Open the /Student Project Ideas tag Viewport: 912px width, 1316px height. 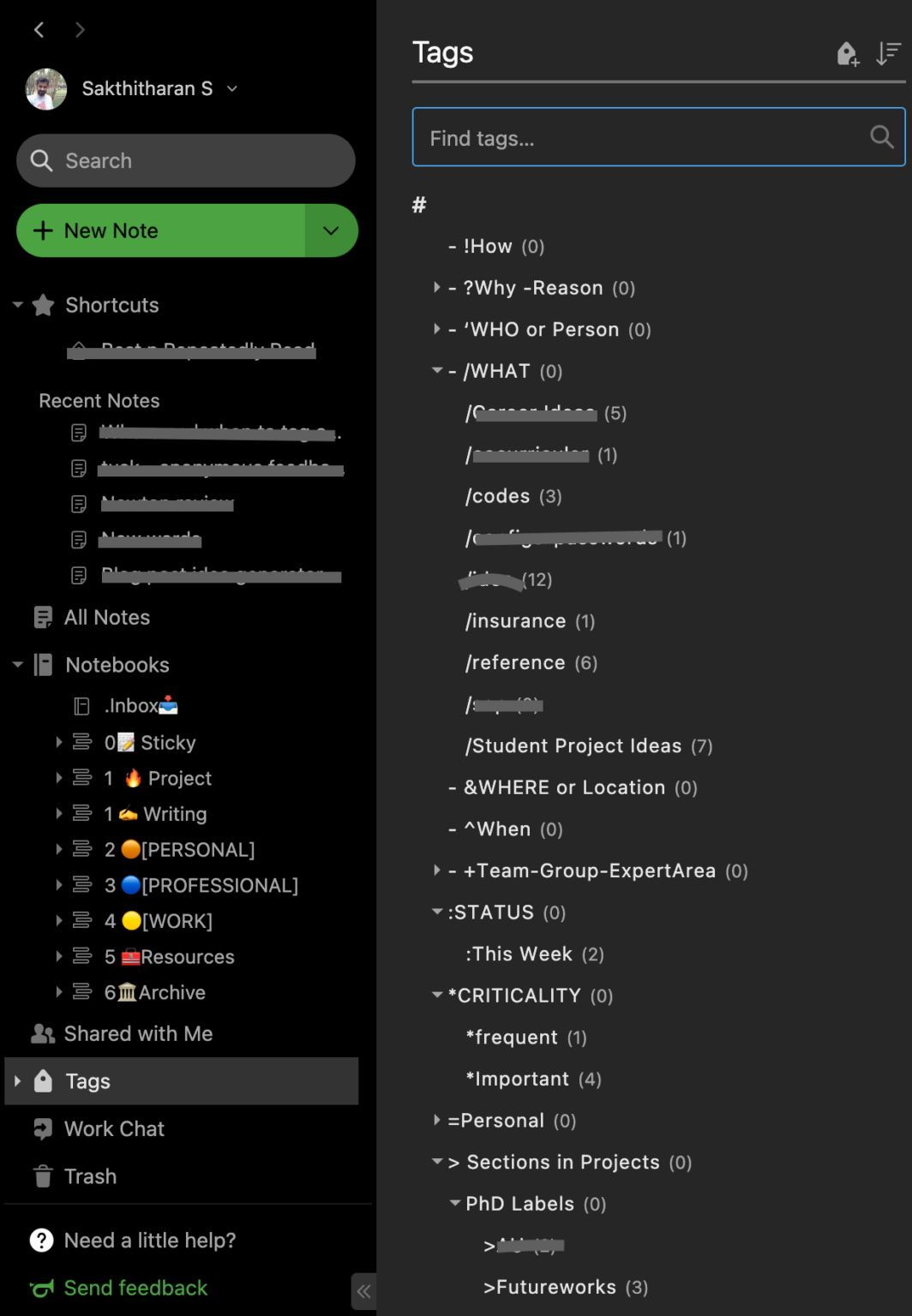(x=573, y=746)
